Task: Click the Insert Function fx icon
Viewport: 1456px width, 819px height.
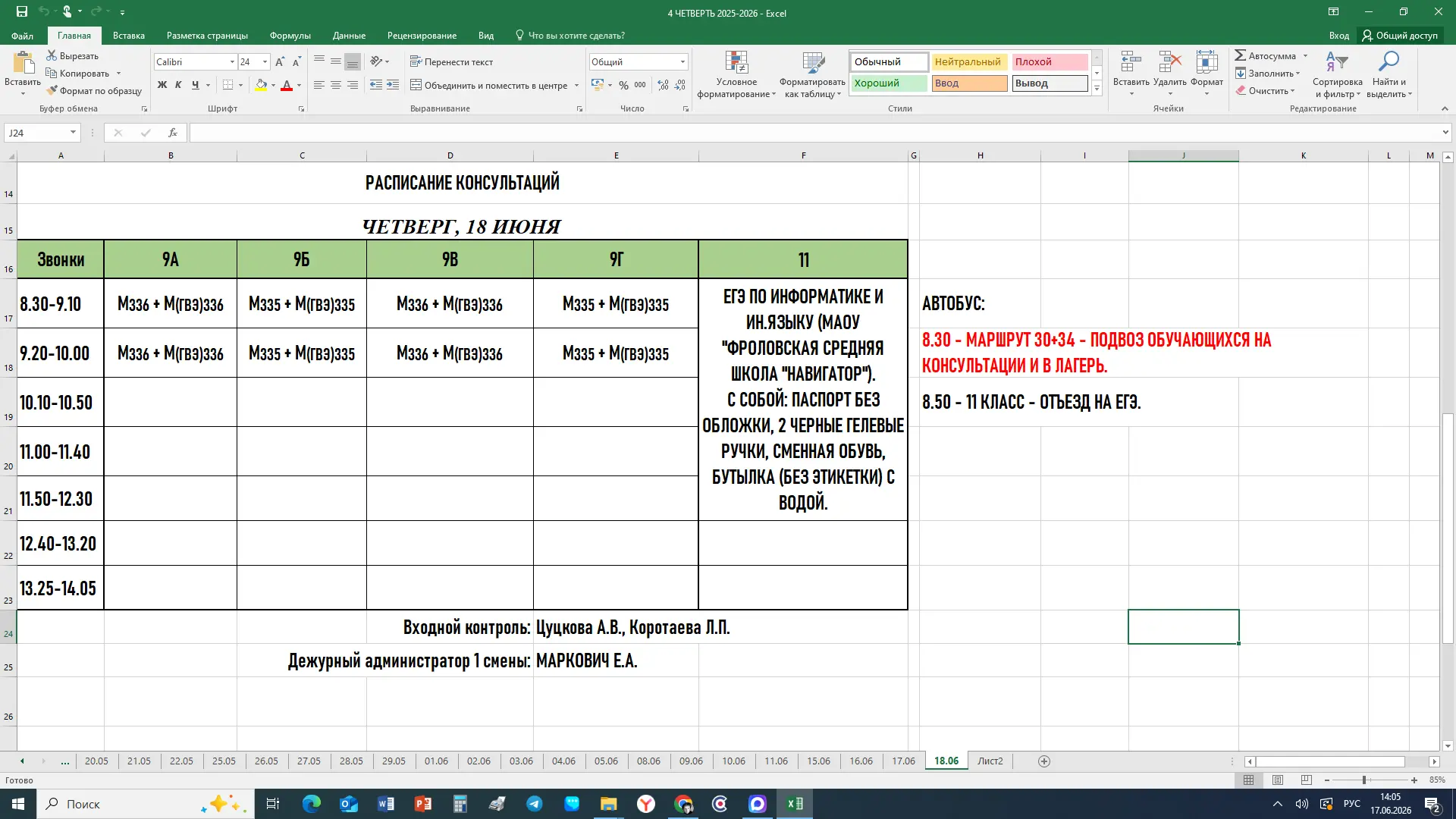Action: [x=173, y=133]
